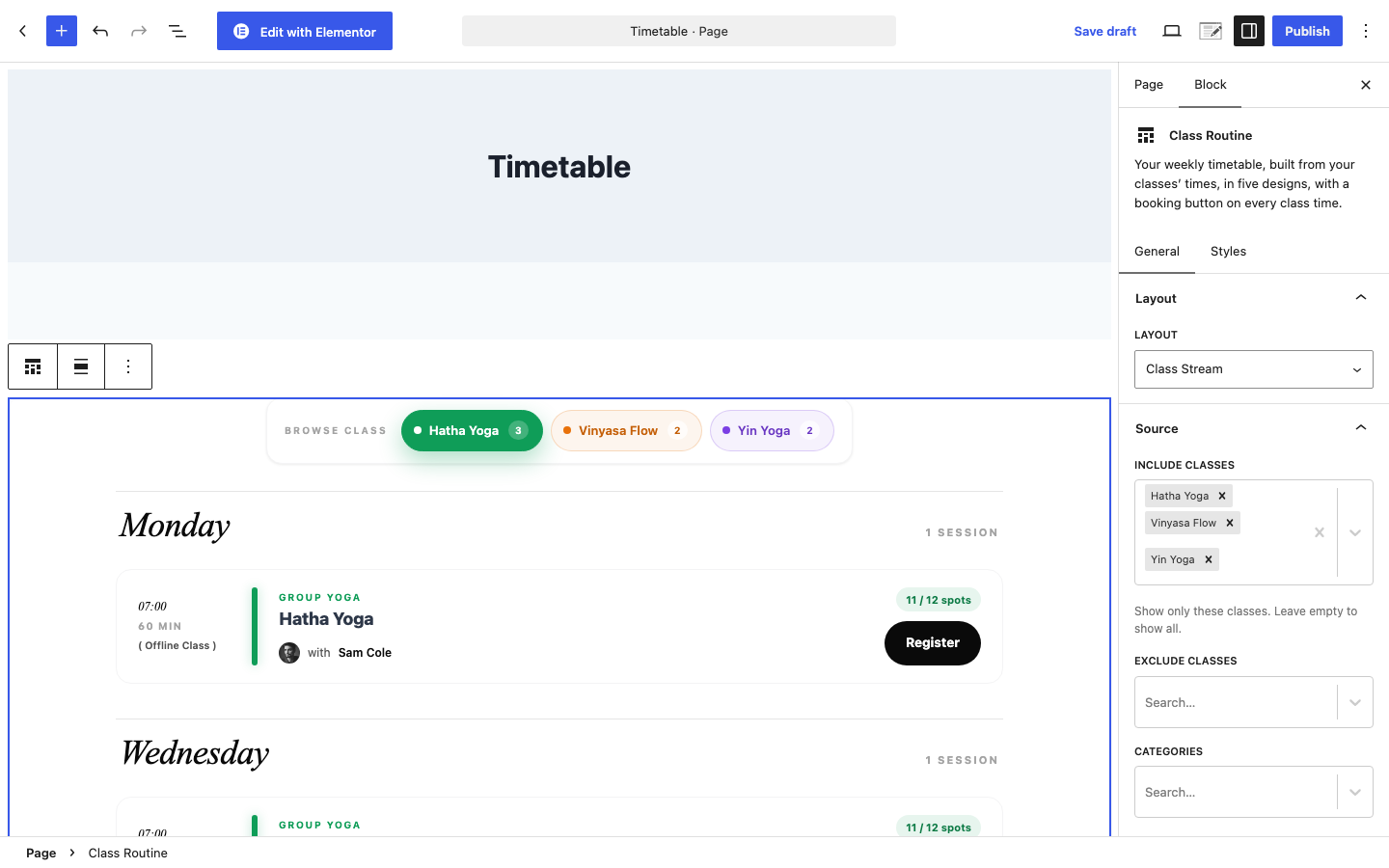This screenshot has width=1389, height=868.
Task: Open the block inserter plus button
Action: [x=62, y=31]
